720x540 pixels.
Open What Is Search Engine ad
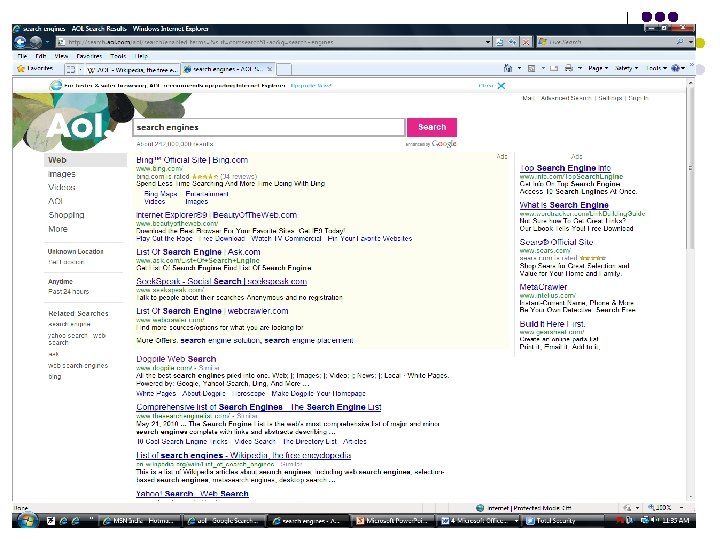[x=564, y=205]
